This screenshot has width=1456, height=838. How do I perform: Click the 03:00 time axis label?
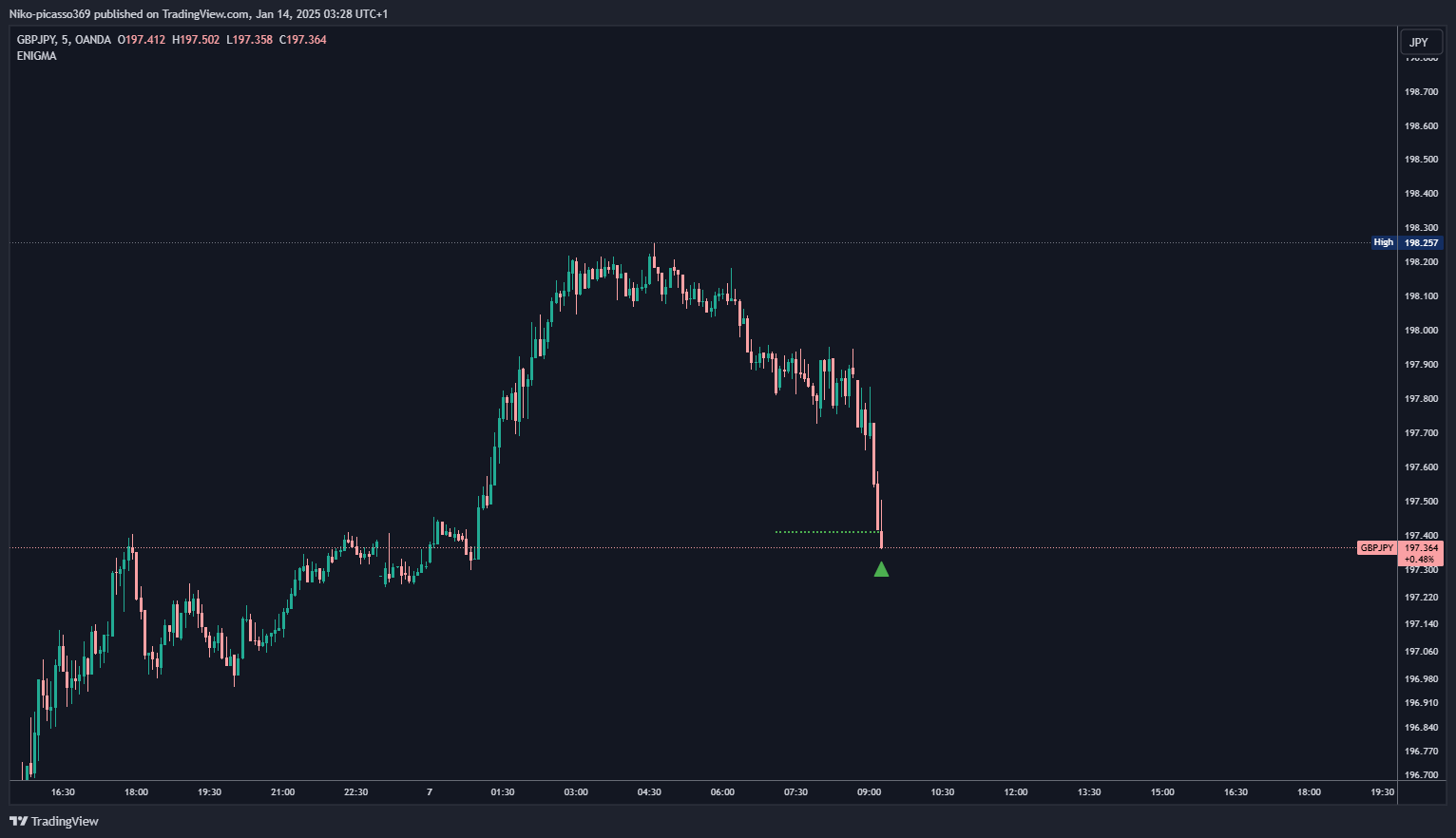point(576,792)
